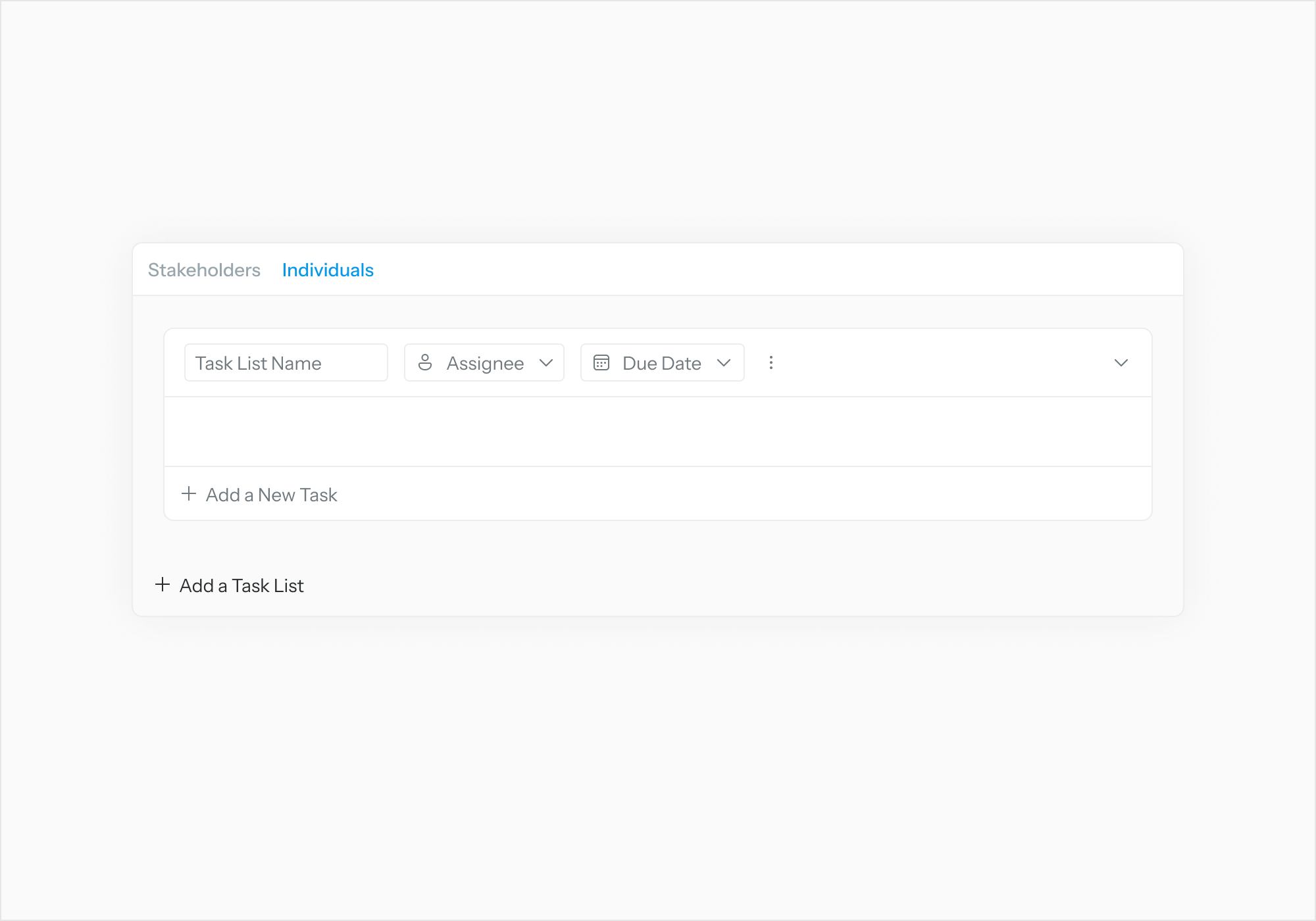Click the blank area right of Add a New Task
Viewport: 1316px width, 921px height.
coord(744,494)
